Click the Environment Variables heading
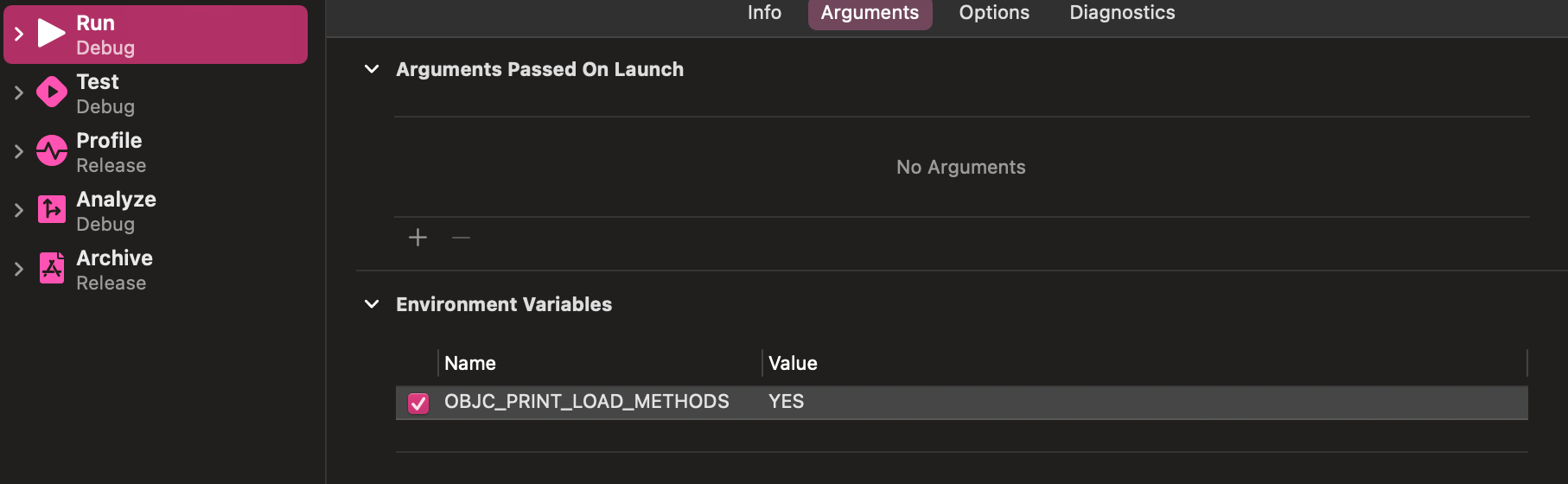Viewport: 1568px width, 484px height. pos(504,304)
